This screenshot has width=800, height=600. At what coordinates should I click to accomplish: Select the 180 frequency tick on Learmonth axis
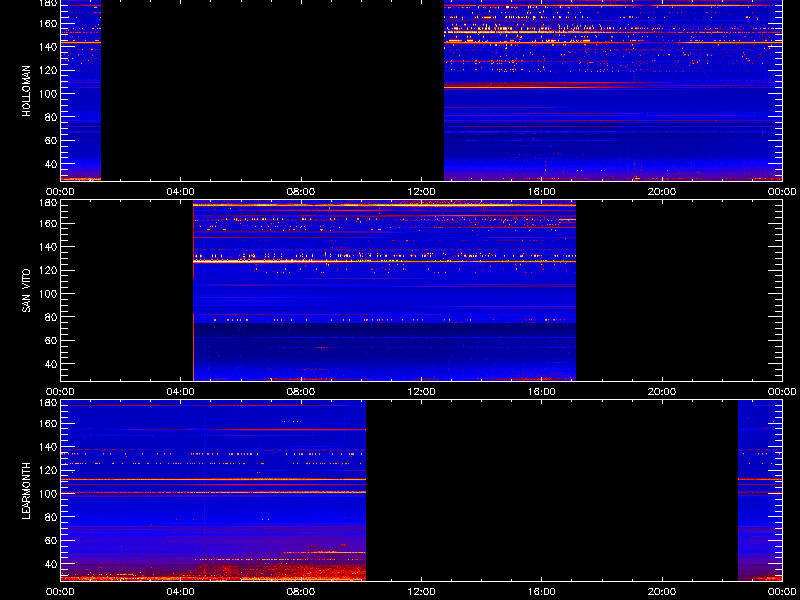pos(49,403)
